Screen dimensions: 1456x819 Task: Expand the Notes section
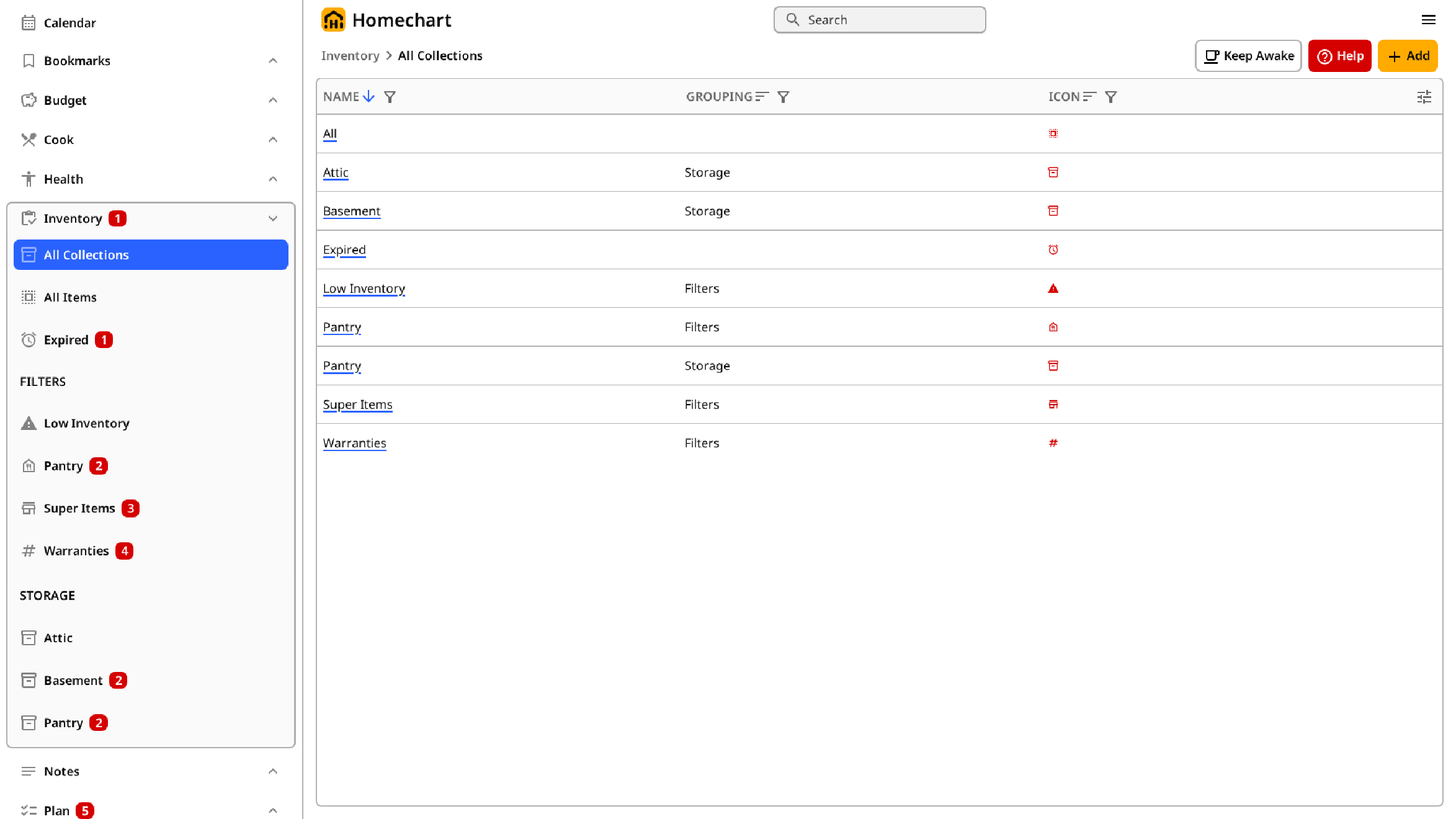(274, 771)
